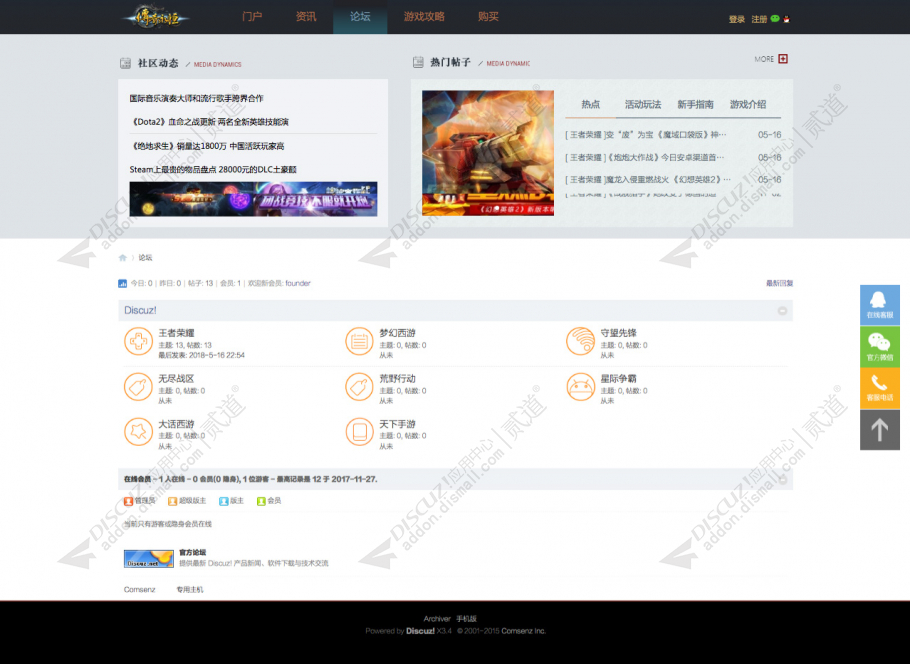The width and height of the screenshot is (910, 664).
Task: Open the 购买 navigation tab
Action: (x=488, y=17)
